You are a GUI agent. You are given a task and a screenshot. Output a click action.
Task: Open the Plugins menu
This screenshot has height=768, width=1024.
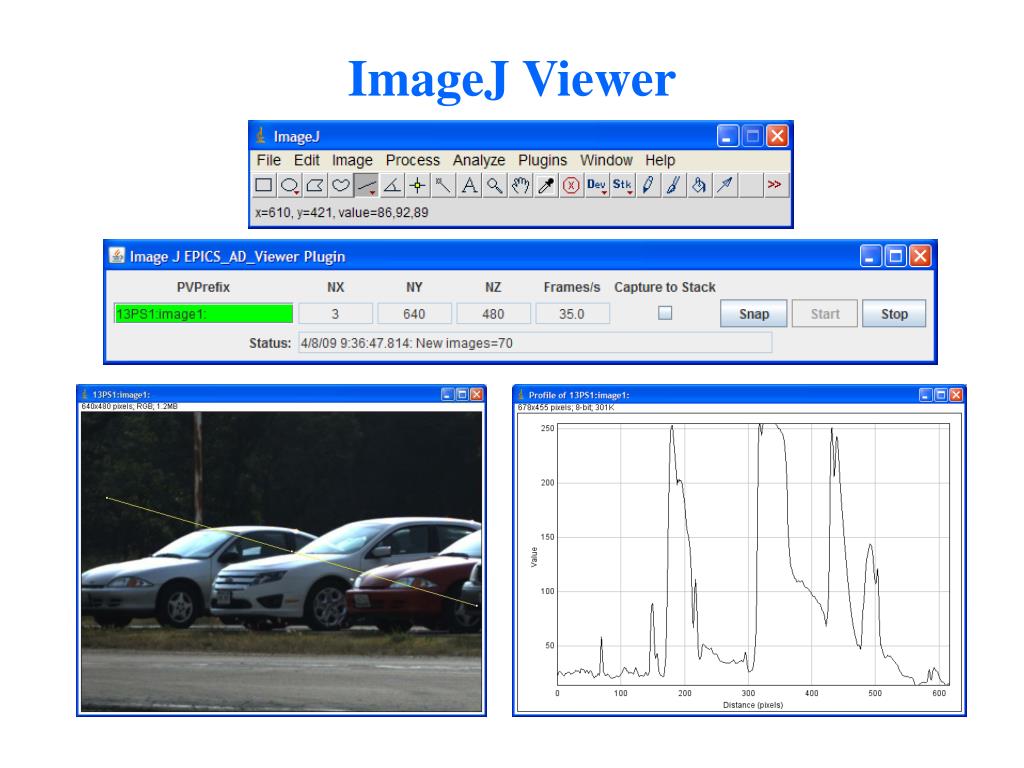542,160
